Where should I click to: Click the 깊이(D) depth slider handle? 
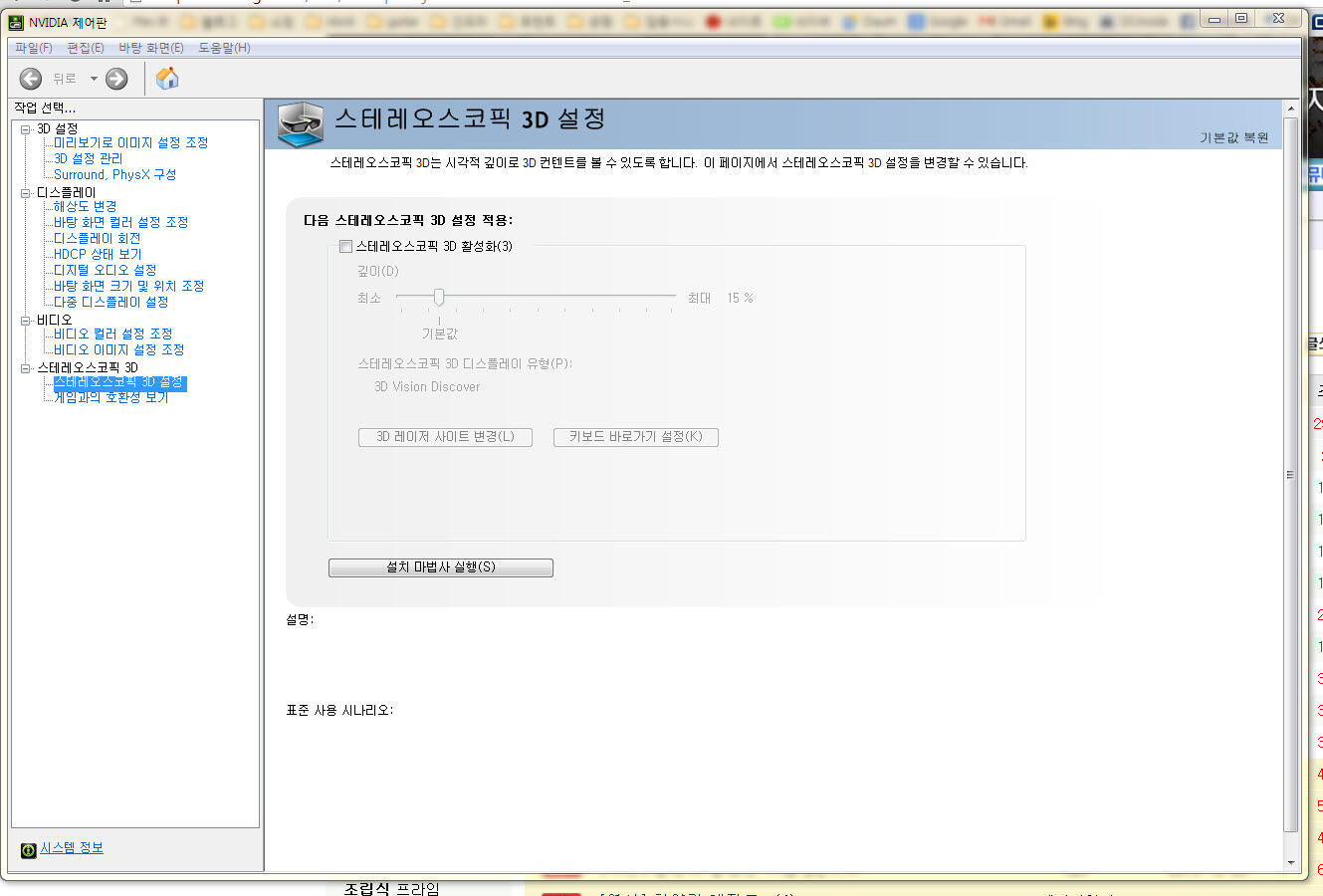tap(439, 297)
